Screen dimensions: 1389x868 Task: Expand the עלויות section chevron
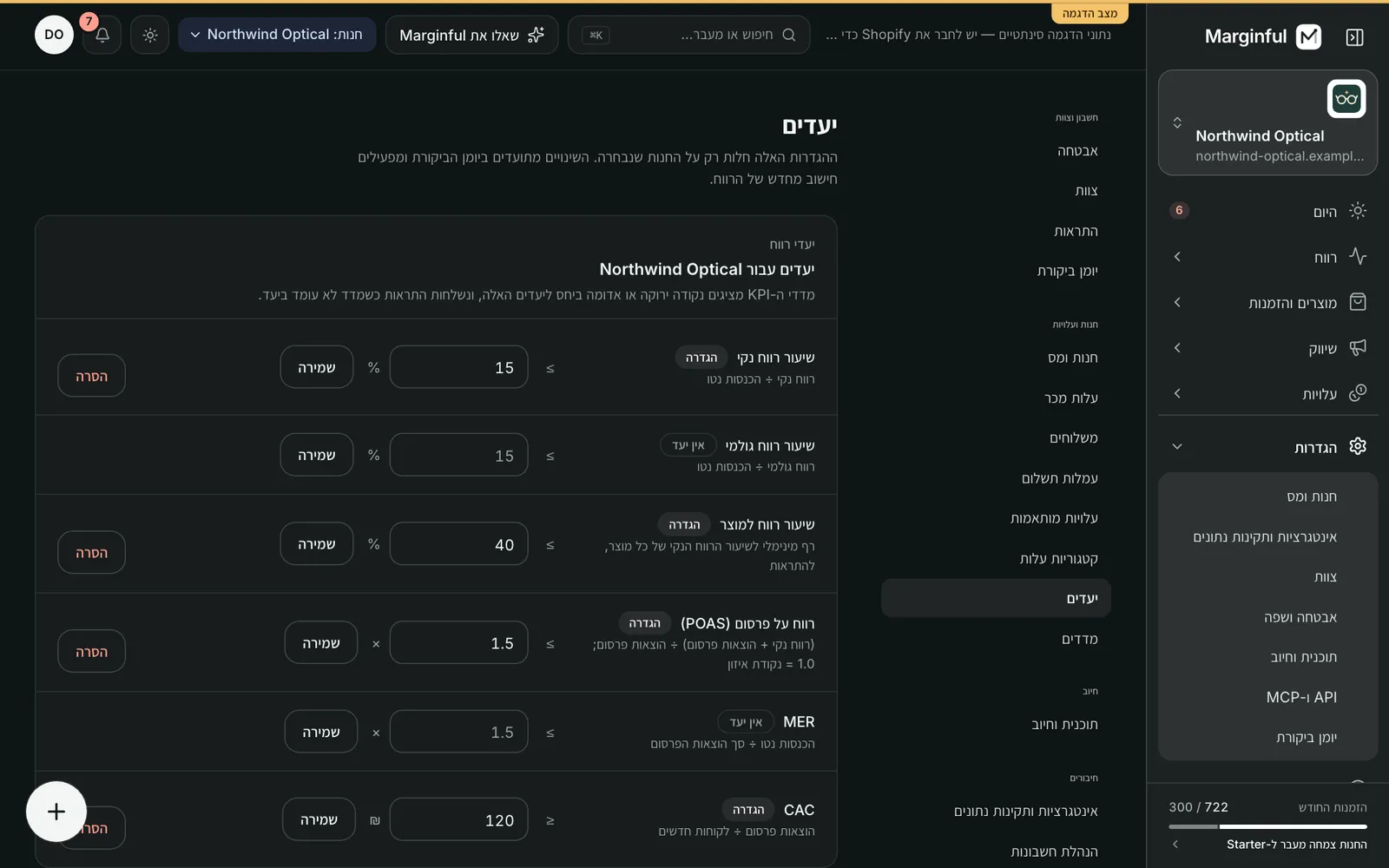pos(1177,393)
